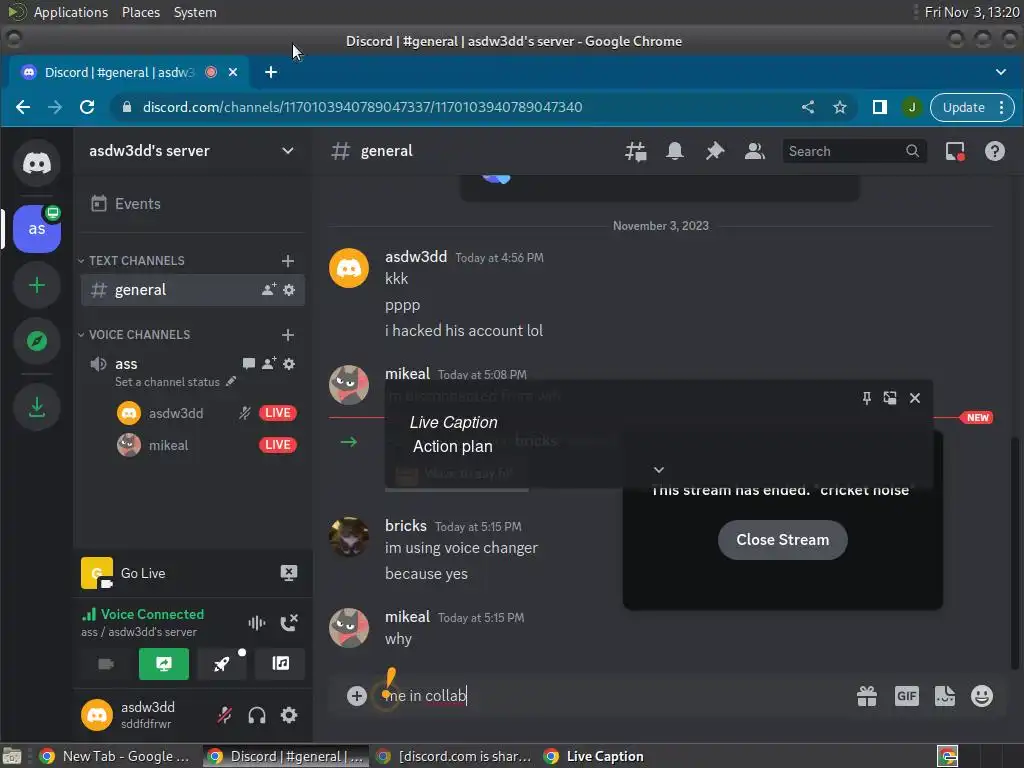
Task: Select the 'as' server icon
Action: (37, 229)
